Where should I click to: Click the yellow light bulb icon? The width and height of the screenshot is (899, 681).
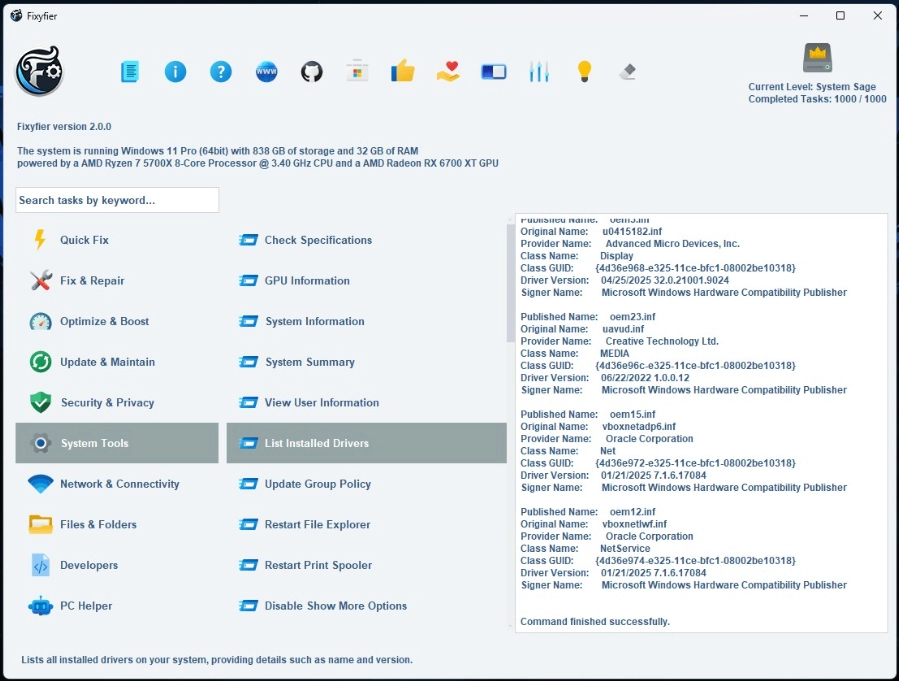pyautogui.click(x=584, y=72)
